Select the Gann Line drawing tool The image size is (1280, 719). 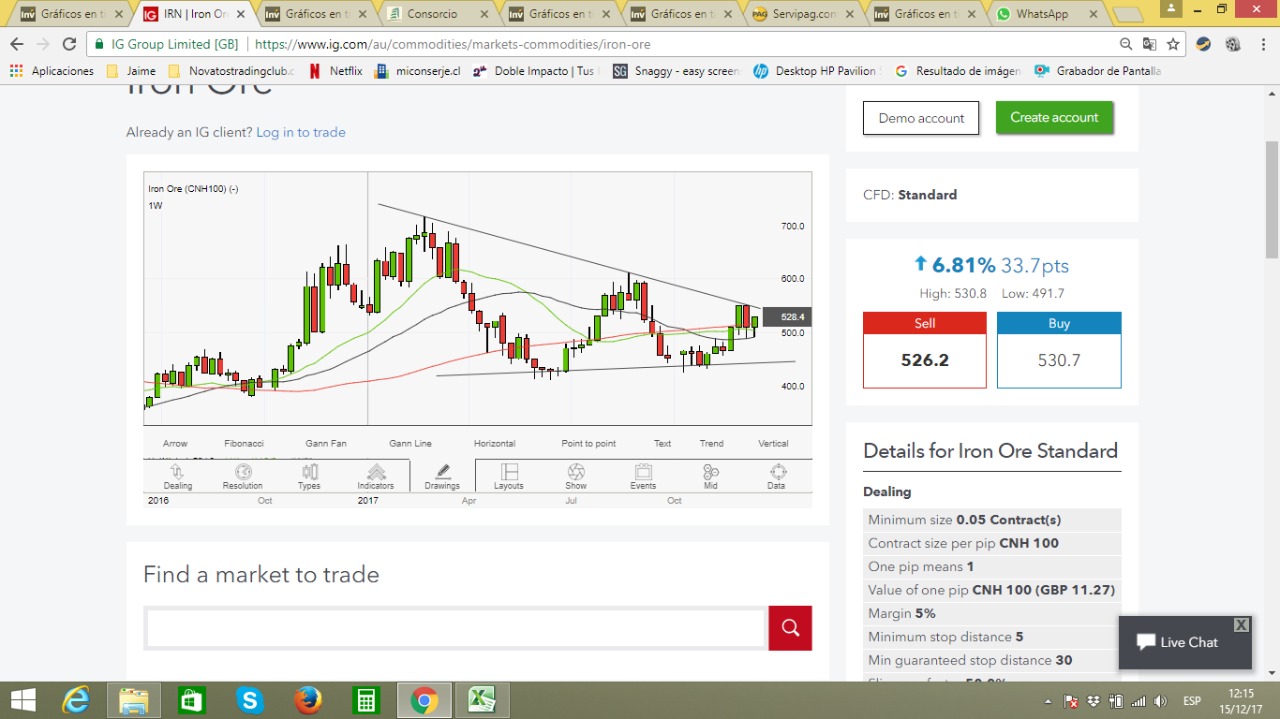click(410, 443)
